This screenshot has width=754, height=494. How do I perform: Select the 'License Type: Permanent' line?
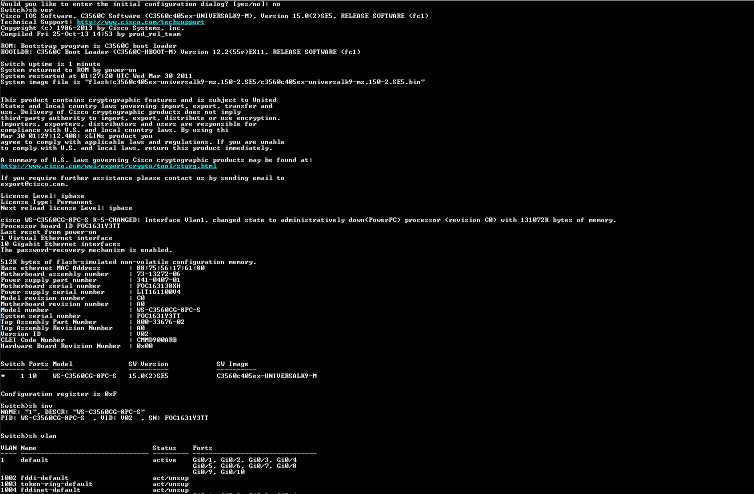(x=47, y=202)
